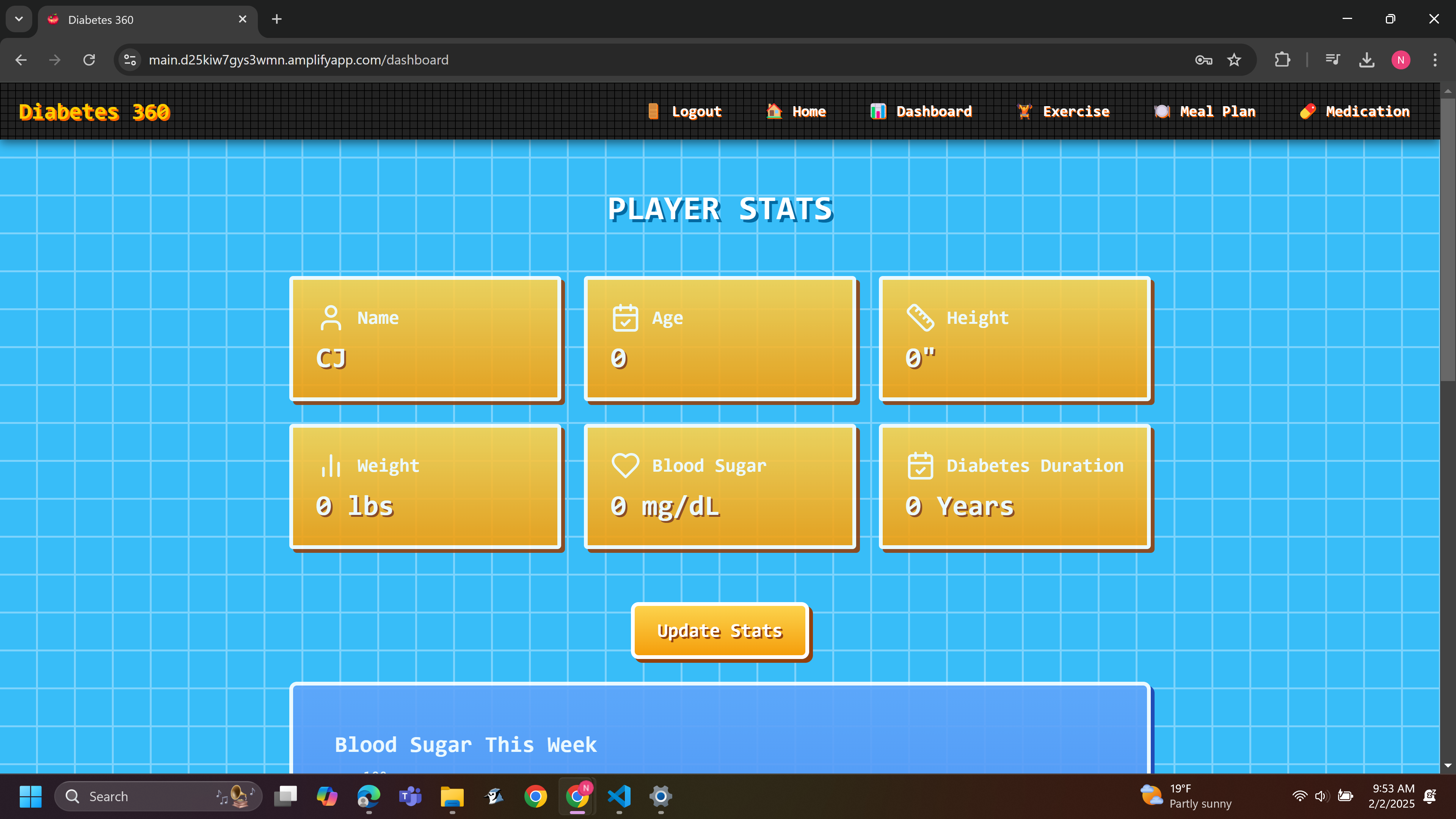Viewport: 1456px width, 819px height.
Task: Click the Exercise weightlifter icon
Action: point(1024,111)
